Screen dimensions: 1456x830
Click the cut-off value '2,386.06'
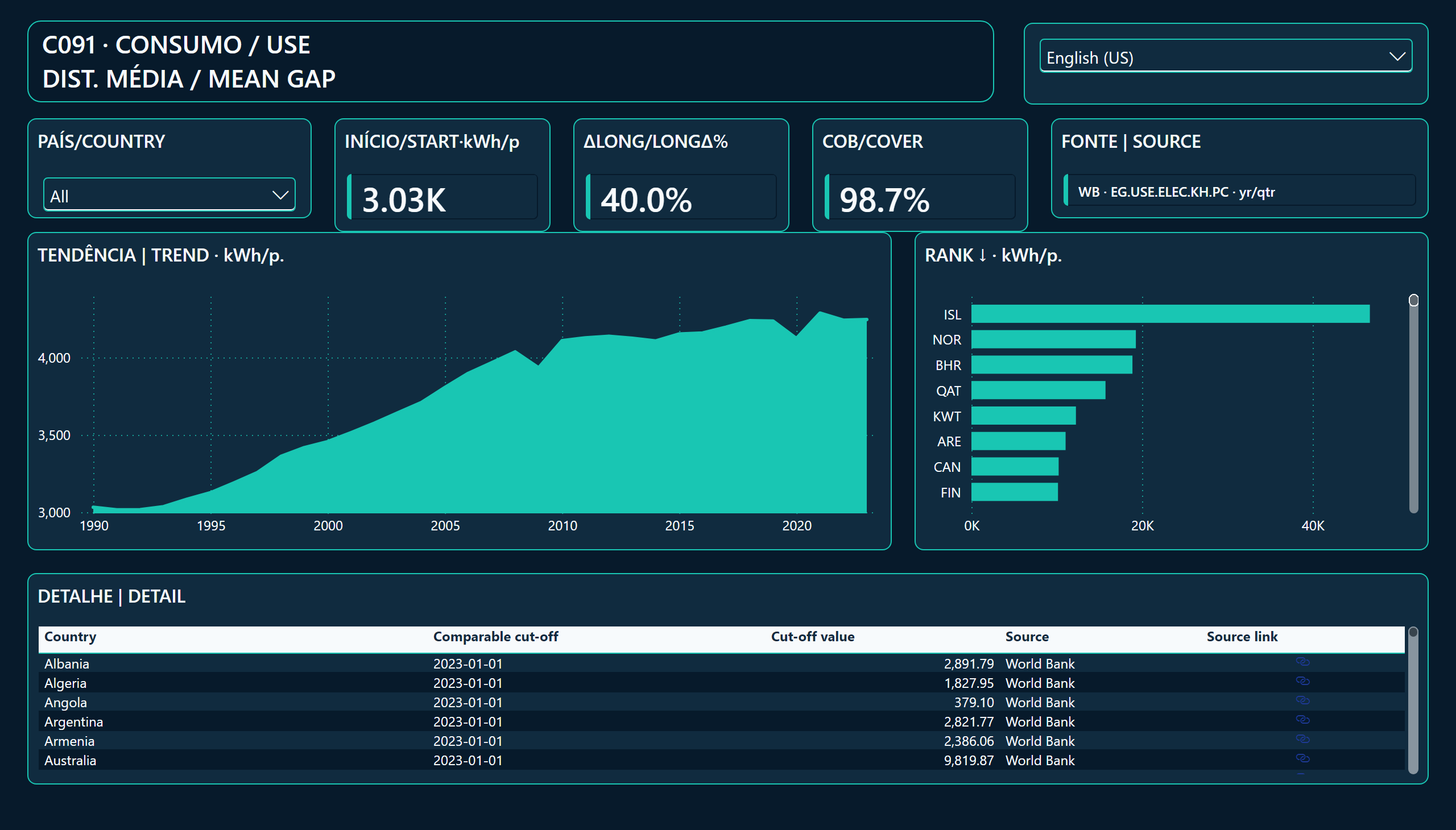[x=969, y=741]
